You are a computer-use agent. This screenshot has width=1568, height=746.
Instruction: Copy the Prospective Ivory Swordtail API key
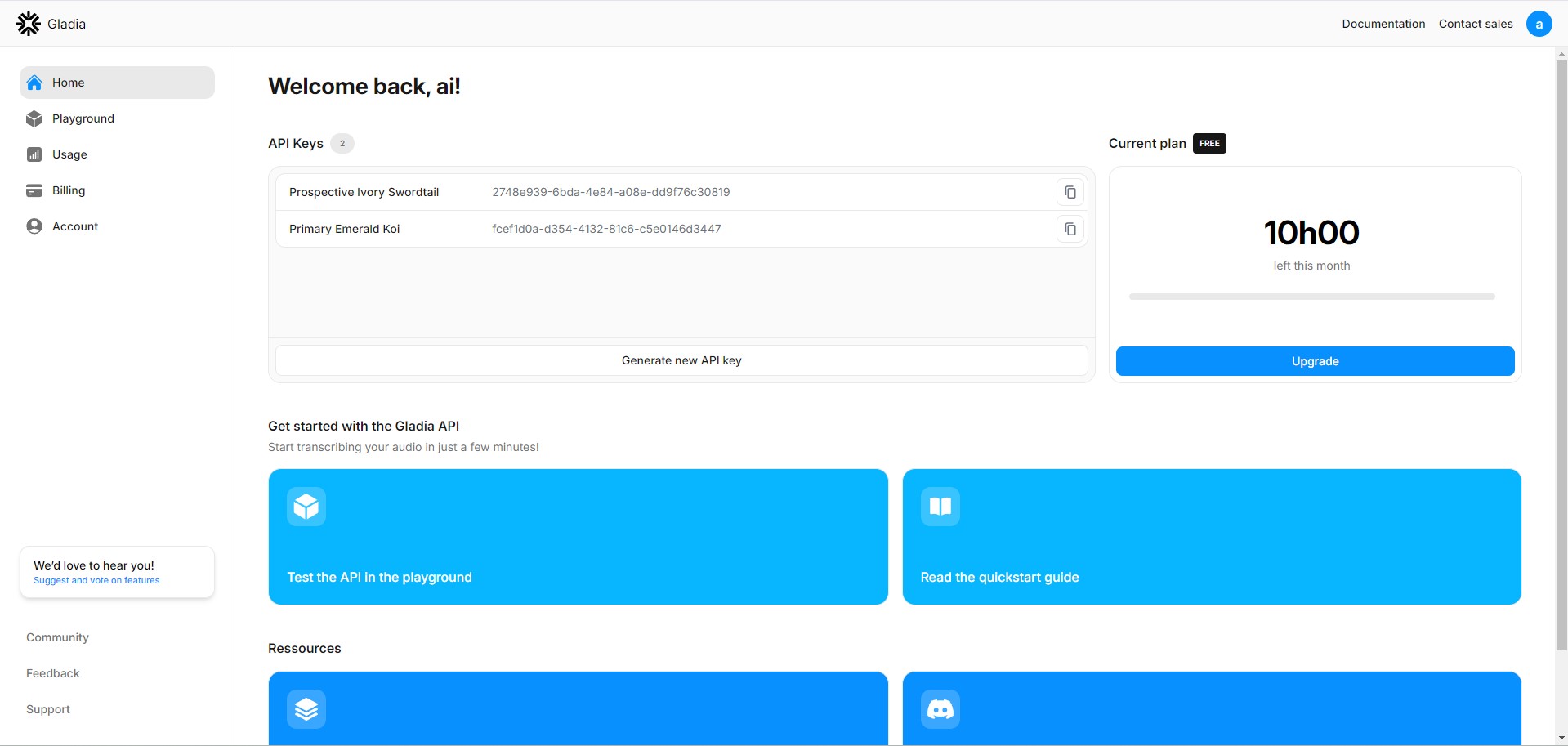1070,192
